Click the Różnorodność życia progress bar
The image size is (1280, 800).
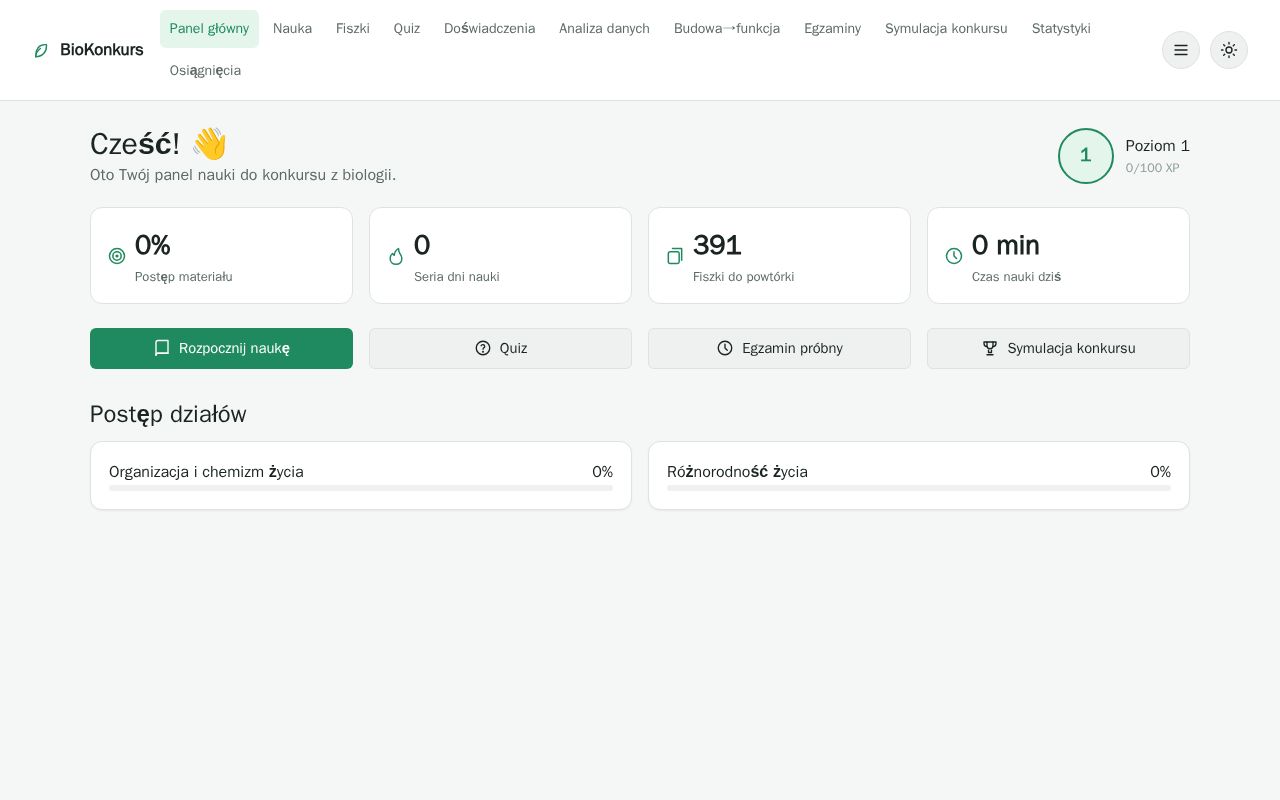click(x=919, y=488)
